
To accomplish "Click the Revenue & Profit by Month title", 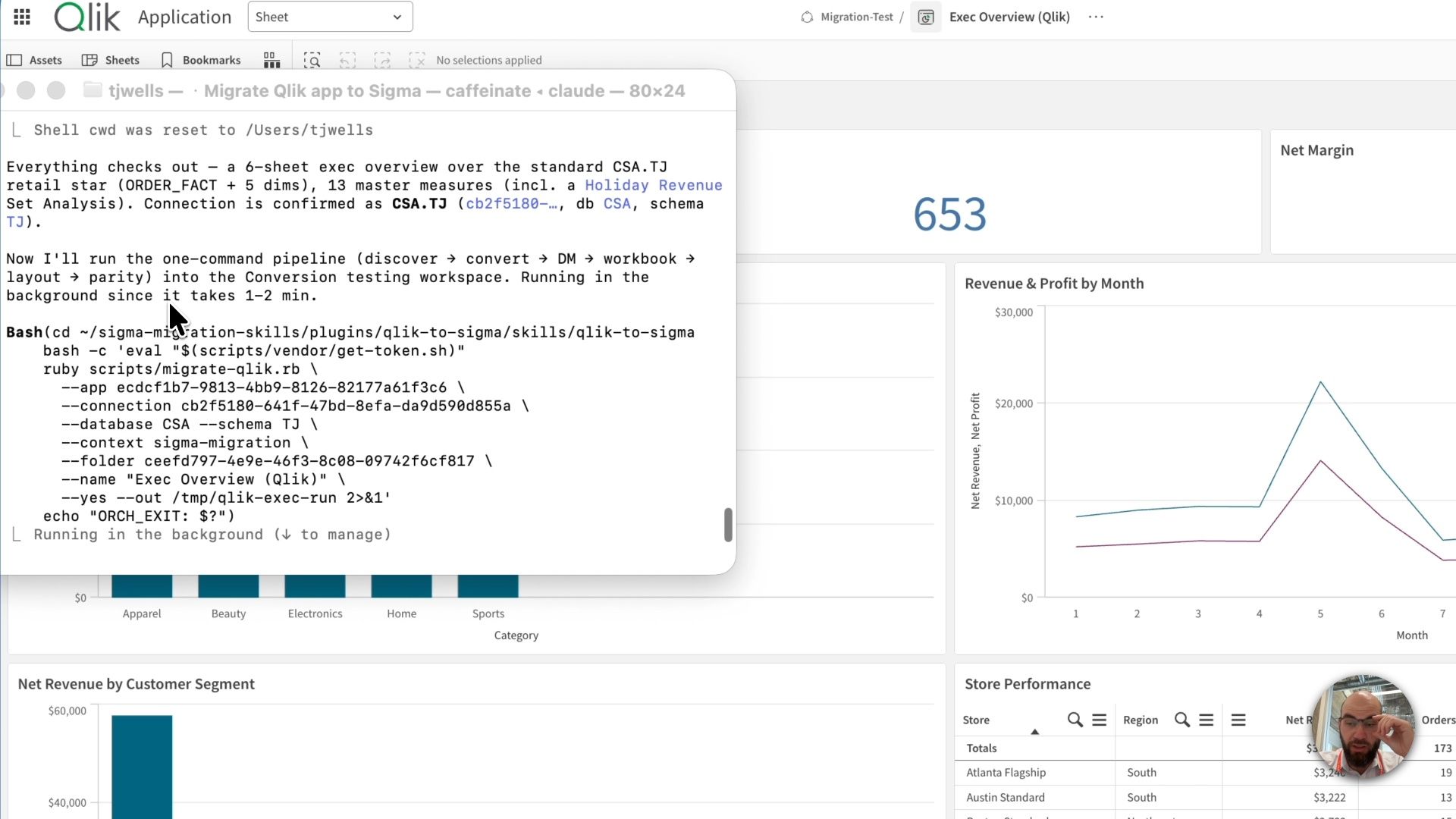I will 1054,284.
